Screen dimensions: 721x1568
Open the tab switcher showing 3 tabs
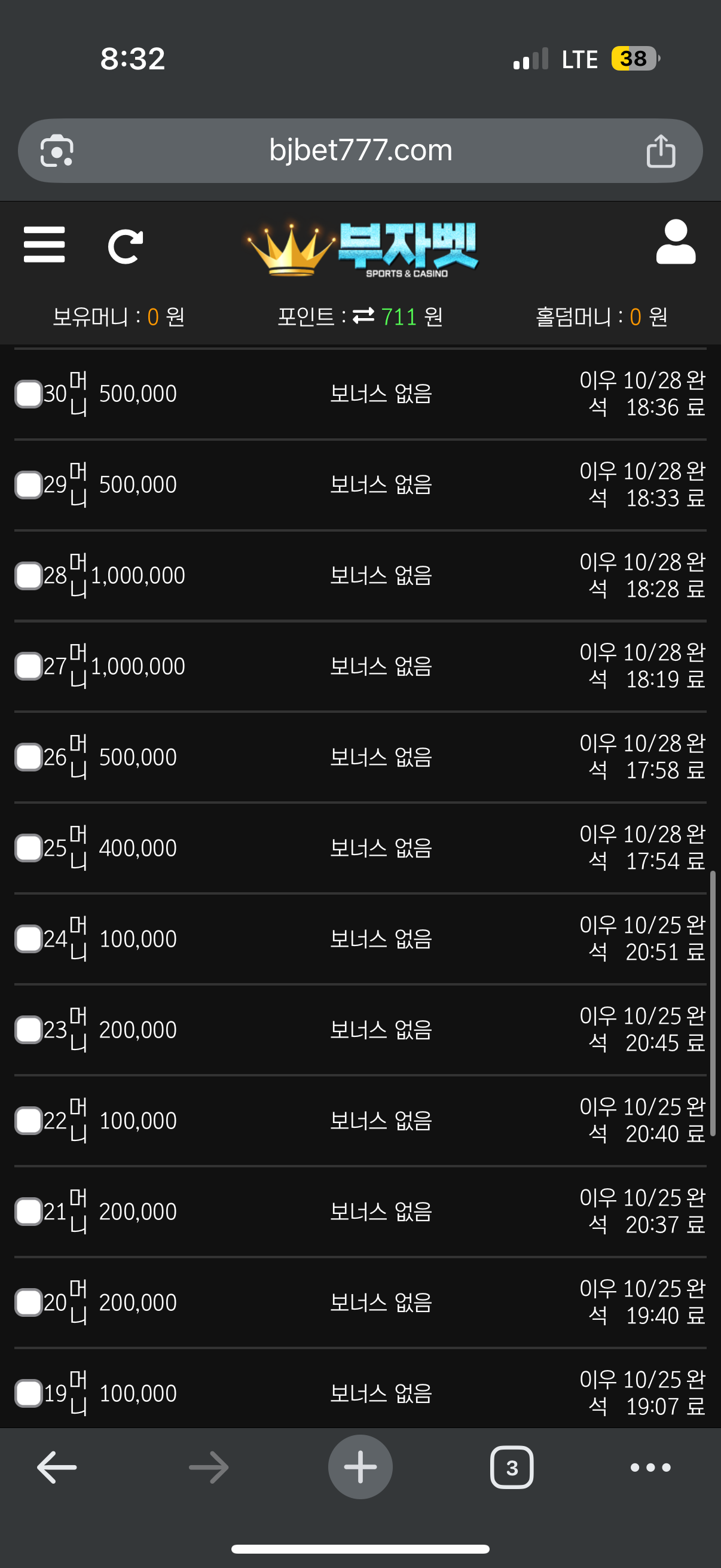[x=512, y=1468]
